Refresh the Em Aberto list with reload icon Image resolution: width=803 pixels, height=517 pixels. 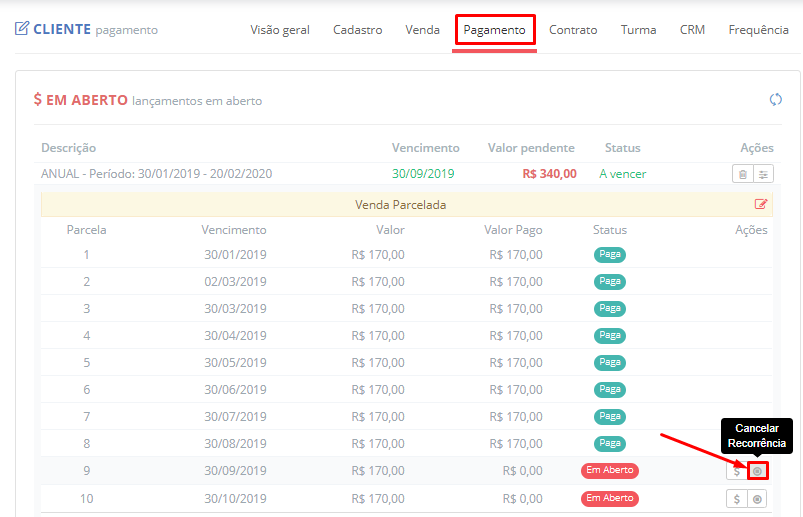(x=775, y=99)
